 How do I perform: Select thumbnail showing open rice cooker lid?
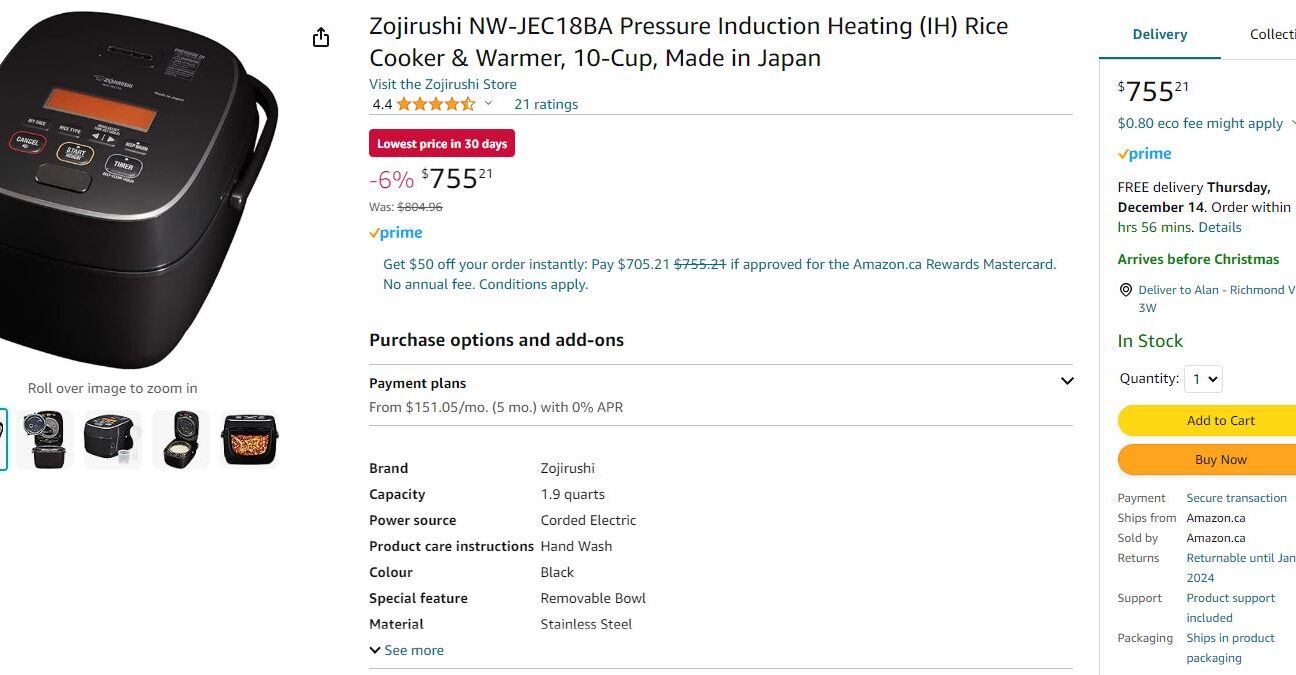tap(45, 439)
